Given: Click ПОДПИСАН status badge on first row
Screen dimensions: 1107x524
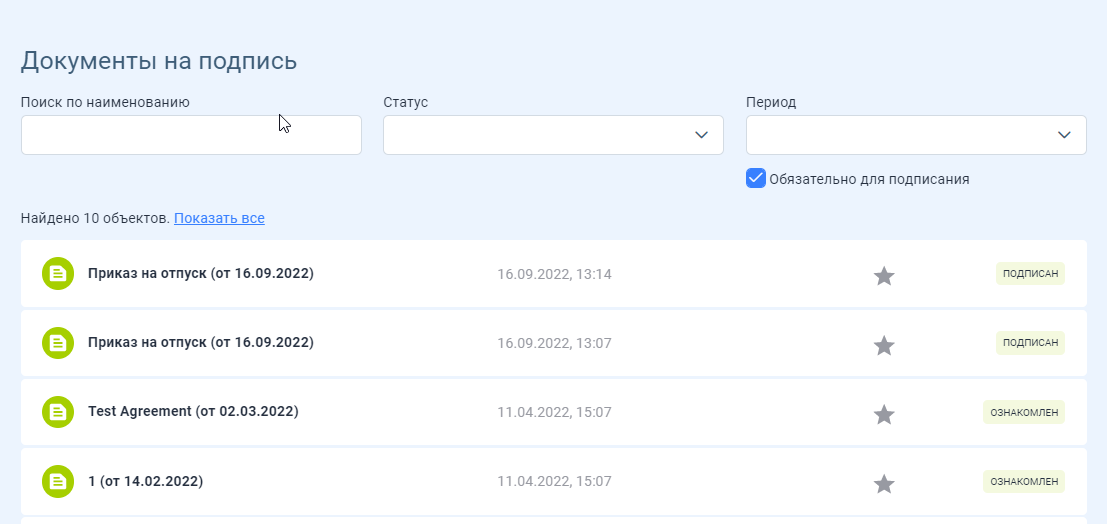Looking at the screenshot, I should click(1030, 273).
